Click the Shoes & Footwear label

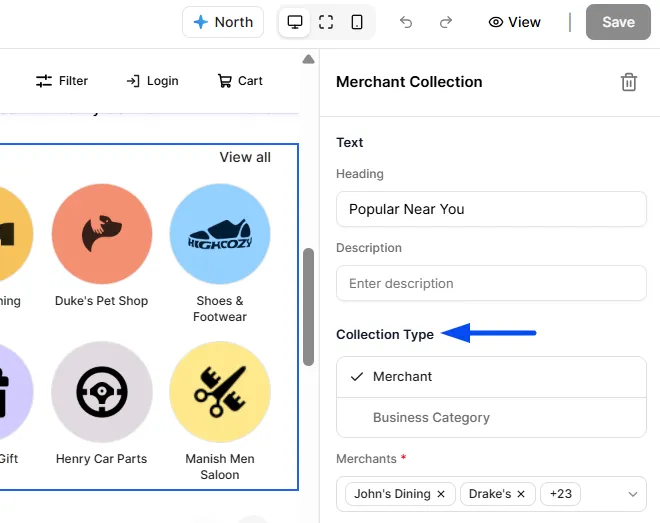[220, 309]
